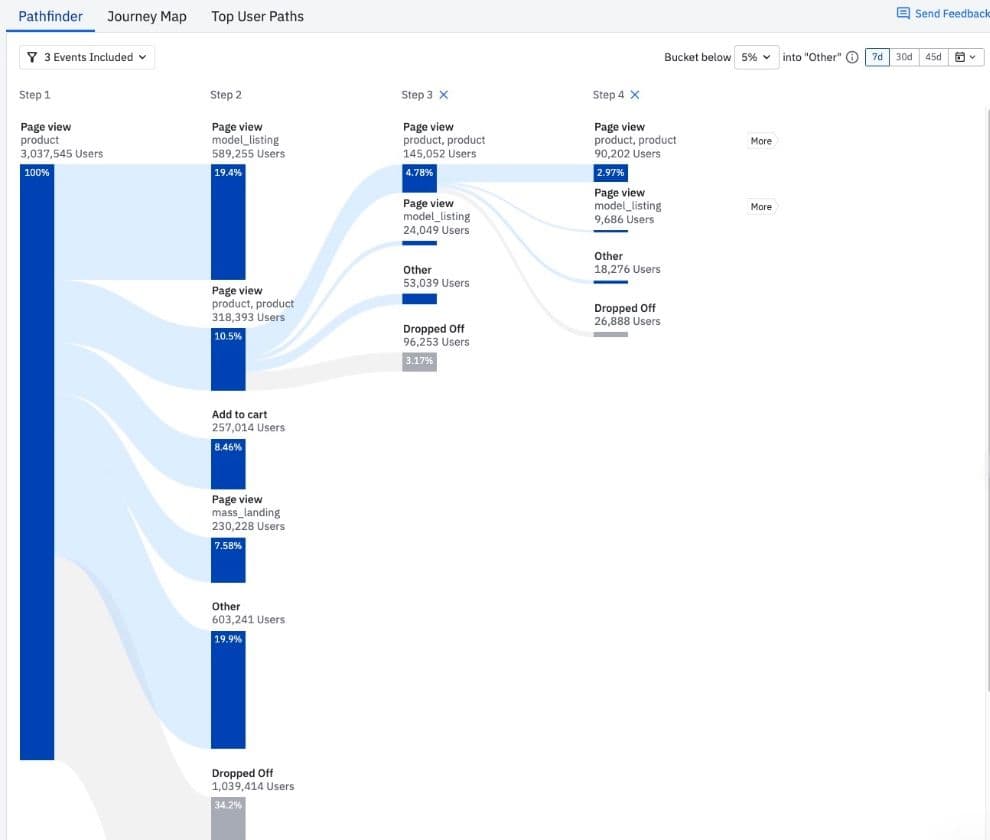Screen dimensions: 990x840
Task: Click the 100% bar in Step 1
Action: click(x=37, y=460)
